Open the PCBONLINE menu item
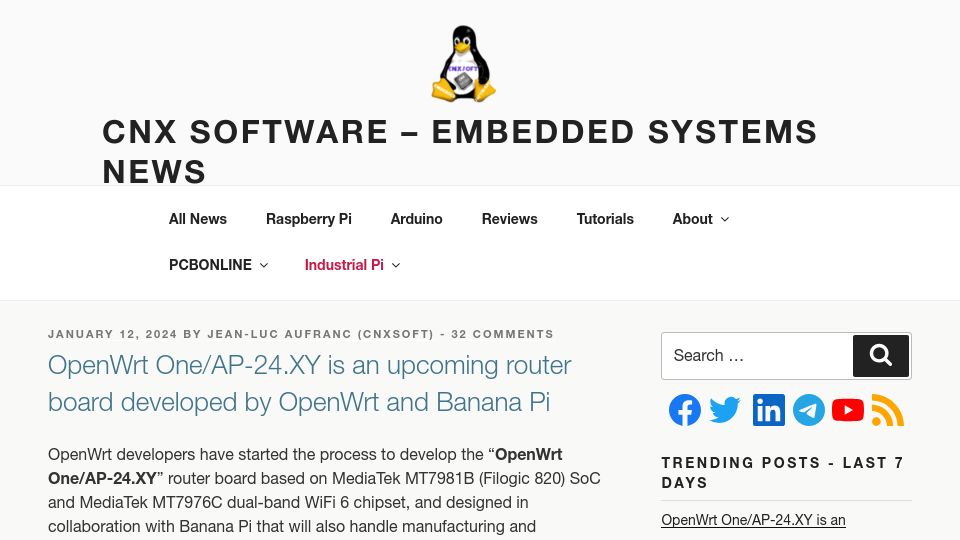Viewport: 960px width, 540px height. pos(210,265)
